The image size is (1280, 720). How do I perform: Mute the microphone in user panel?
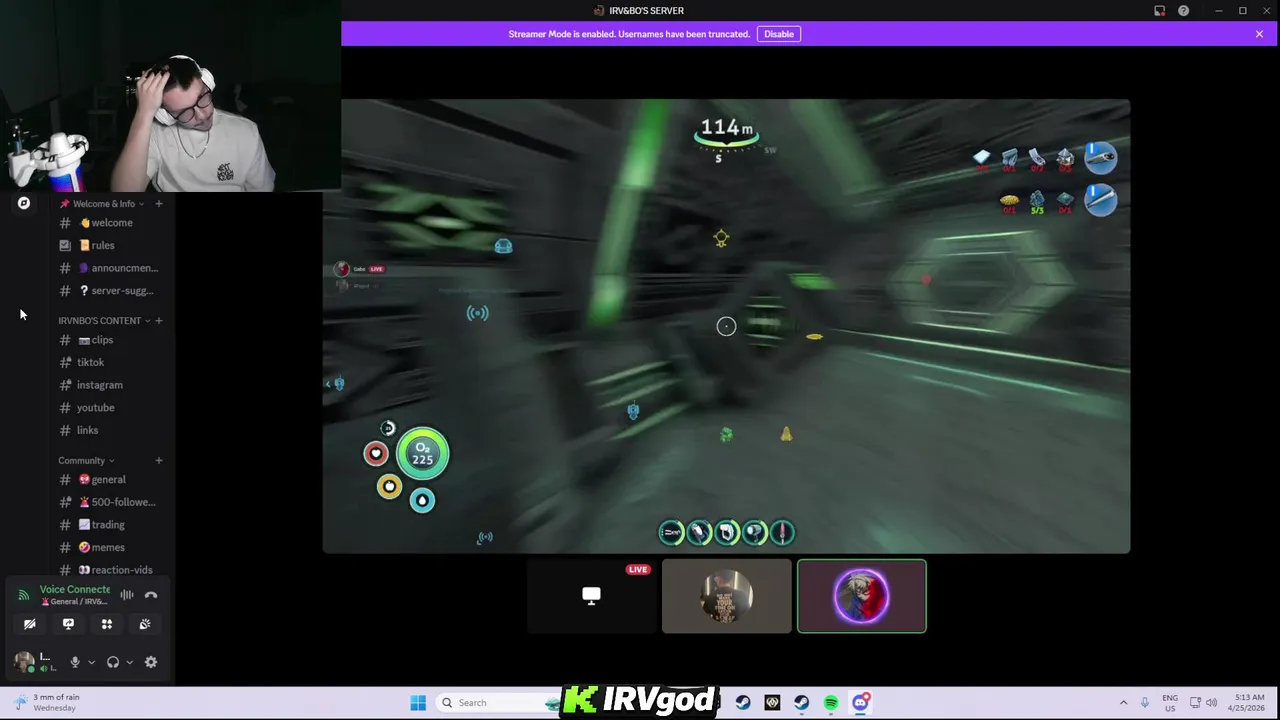pyautogui.click(x=74, y=662)
